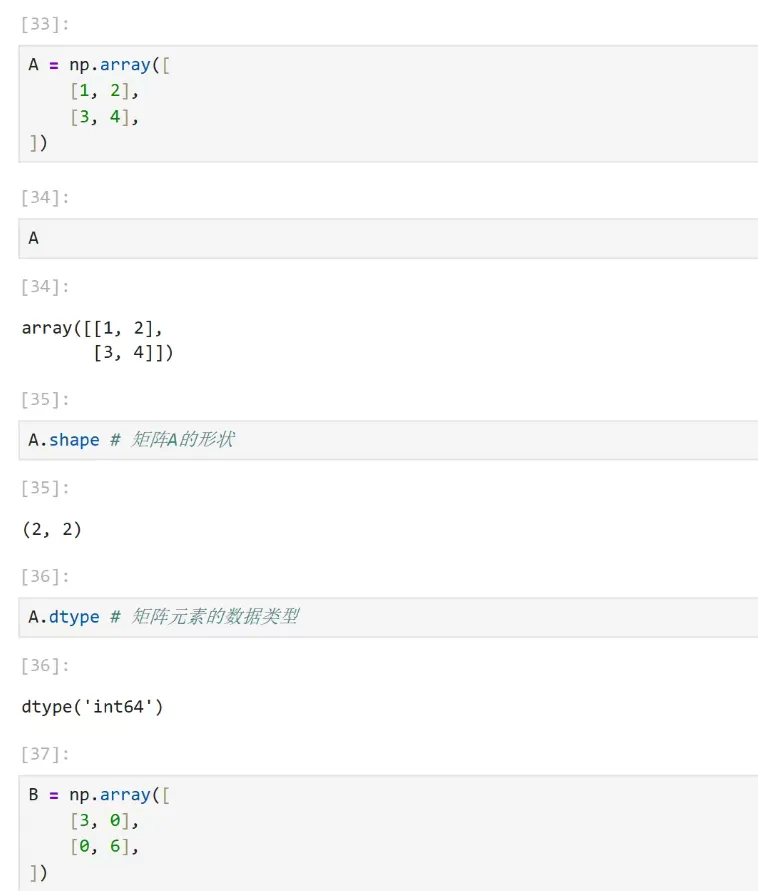Select the [33]: input prompt label

[x=45, y=24]
